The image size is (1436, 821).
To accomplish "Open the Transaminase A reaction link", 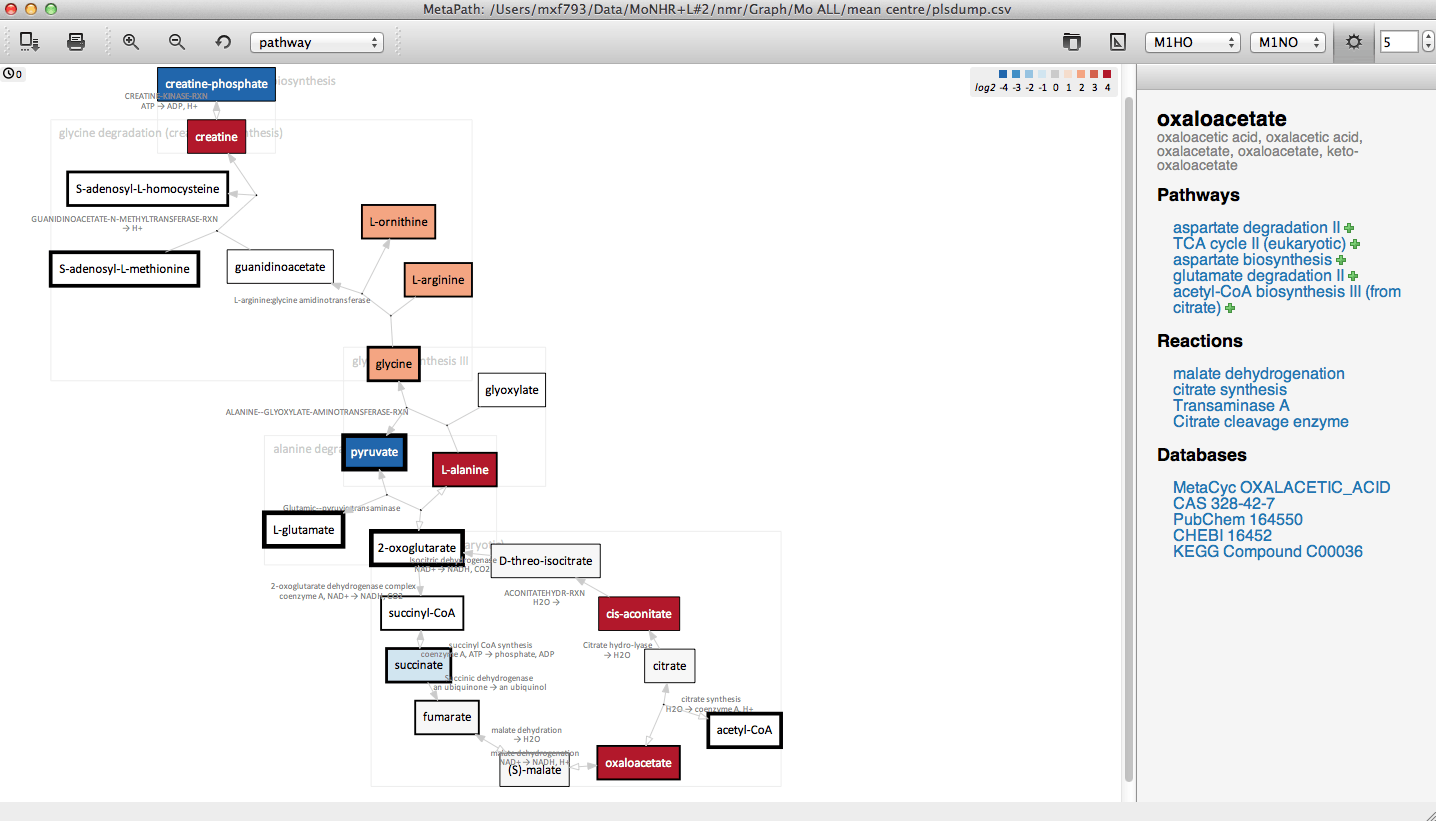I will 1231,406.
